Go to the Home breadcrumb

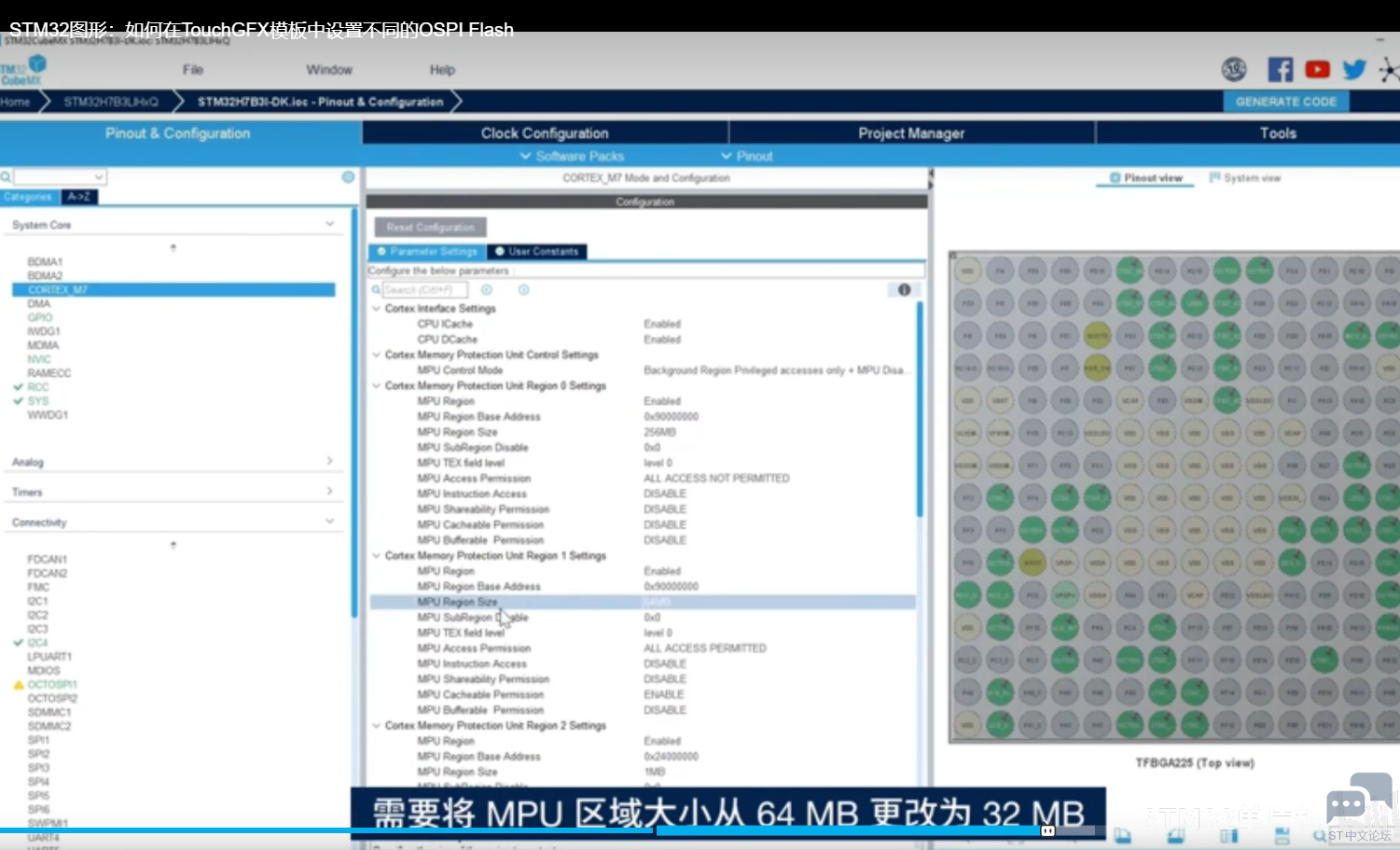[x=16, y=102]
